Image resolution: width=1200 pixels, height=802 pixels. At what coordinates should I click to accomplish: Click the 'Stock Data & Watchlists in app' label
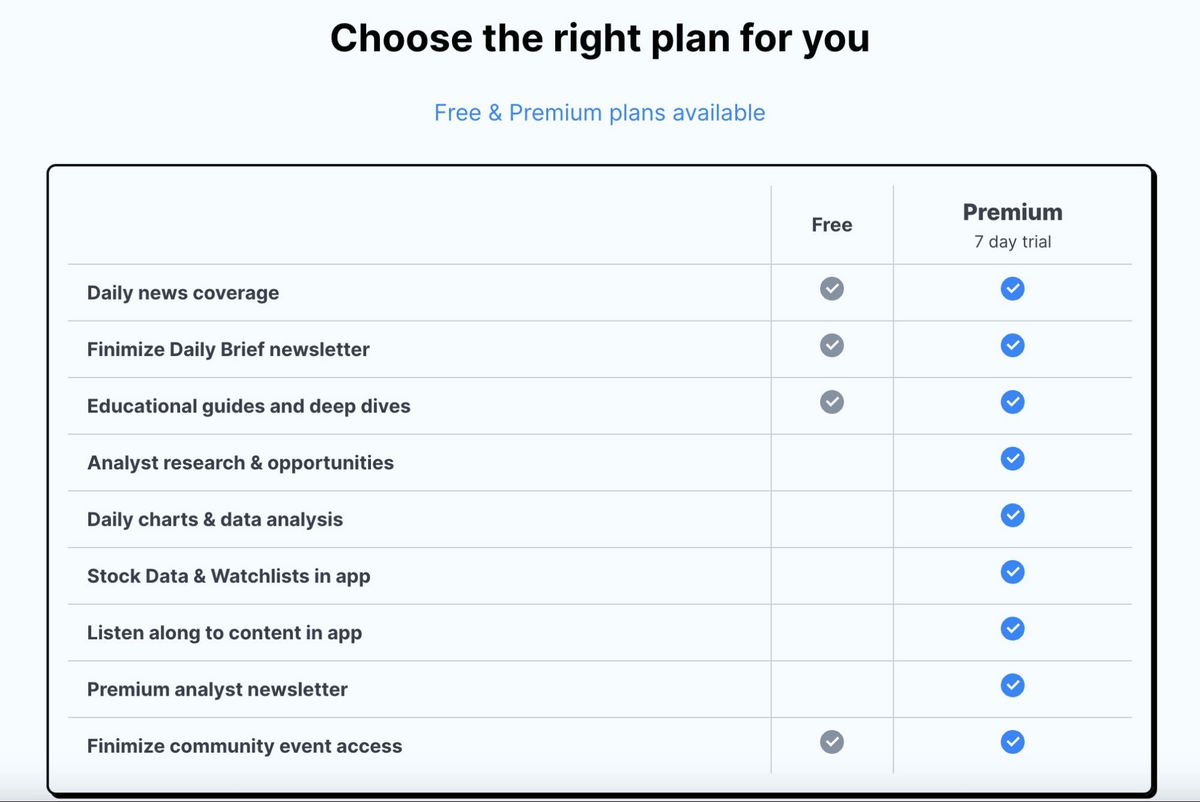click(x=229, y=576)
